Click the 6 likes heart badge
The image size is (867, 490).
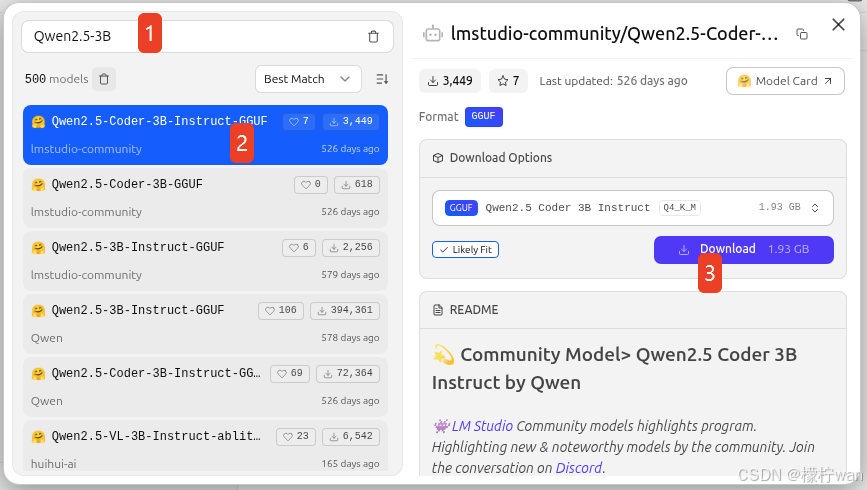coord(299,247)
